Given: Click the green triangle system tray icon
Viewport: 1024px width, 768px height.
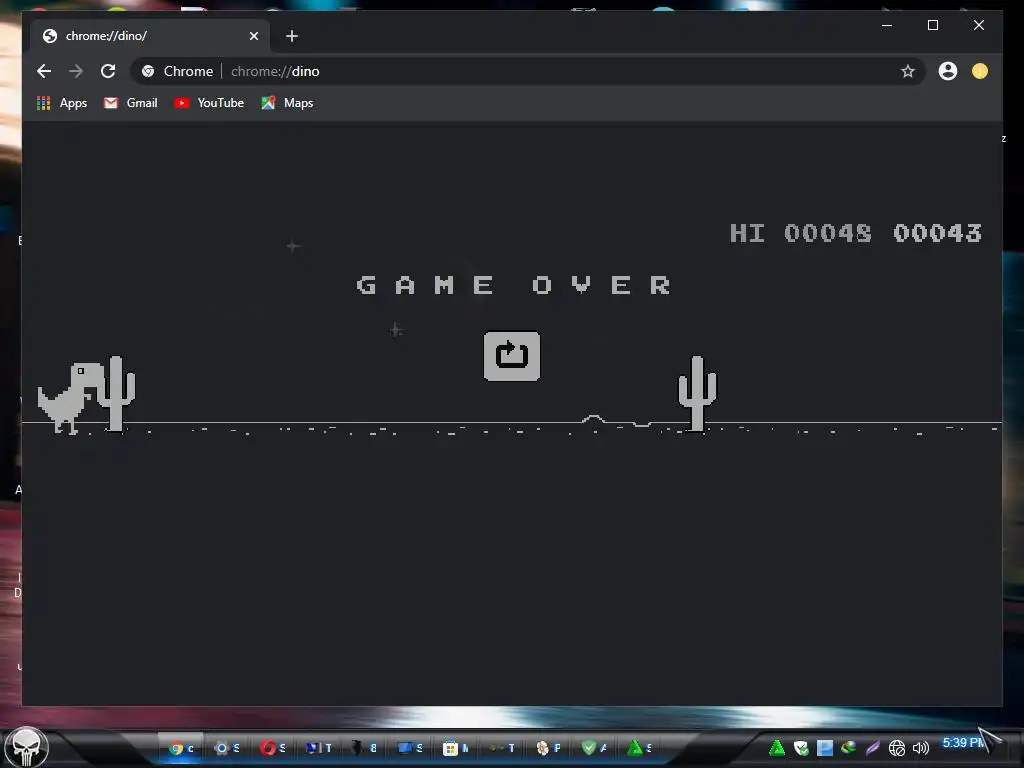Looking at the screenshot, I should click(x=776, y=748).
